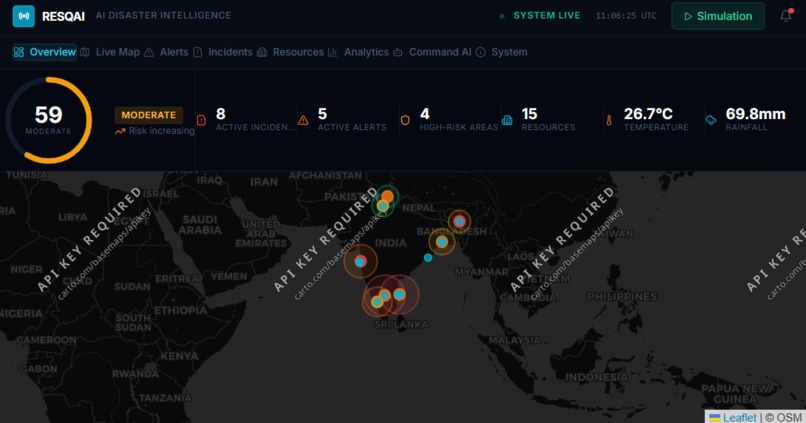Click the High-Risk Areas shield icon

point(405,120)
